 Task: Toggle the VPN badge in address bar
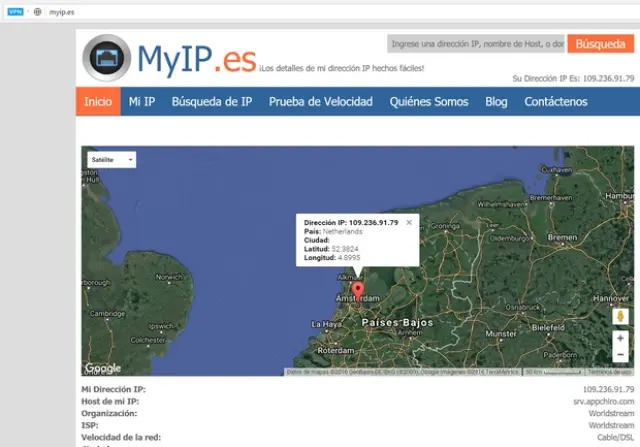[15, 12]
